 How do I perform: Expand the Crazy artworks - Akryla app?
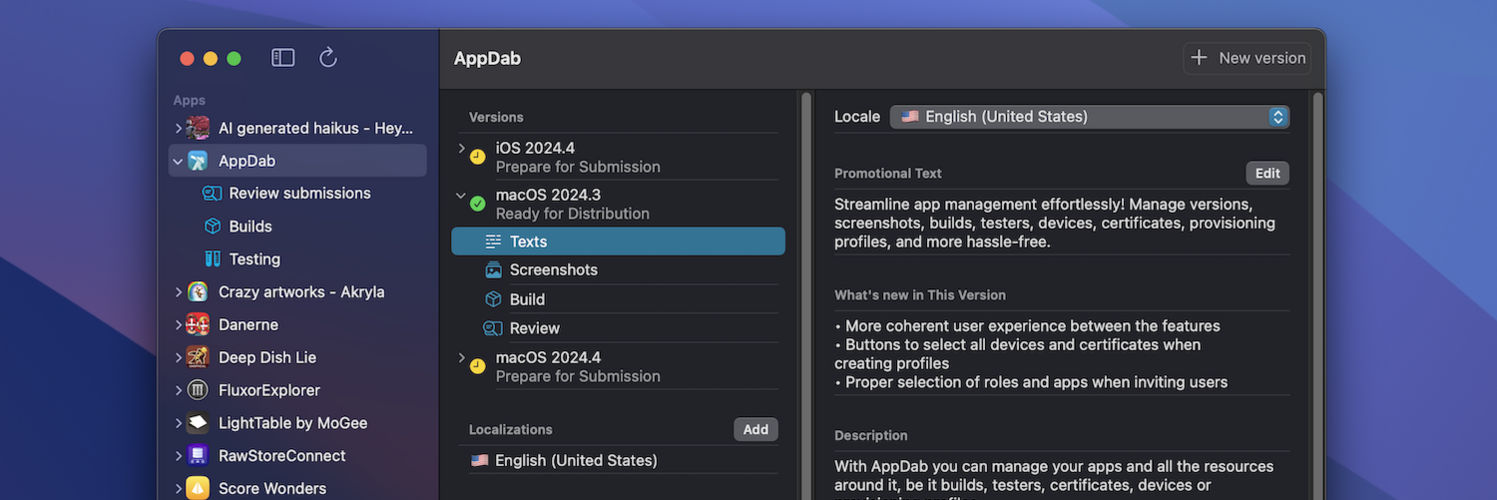click(x=178, y=292)
